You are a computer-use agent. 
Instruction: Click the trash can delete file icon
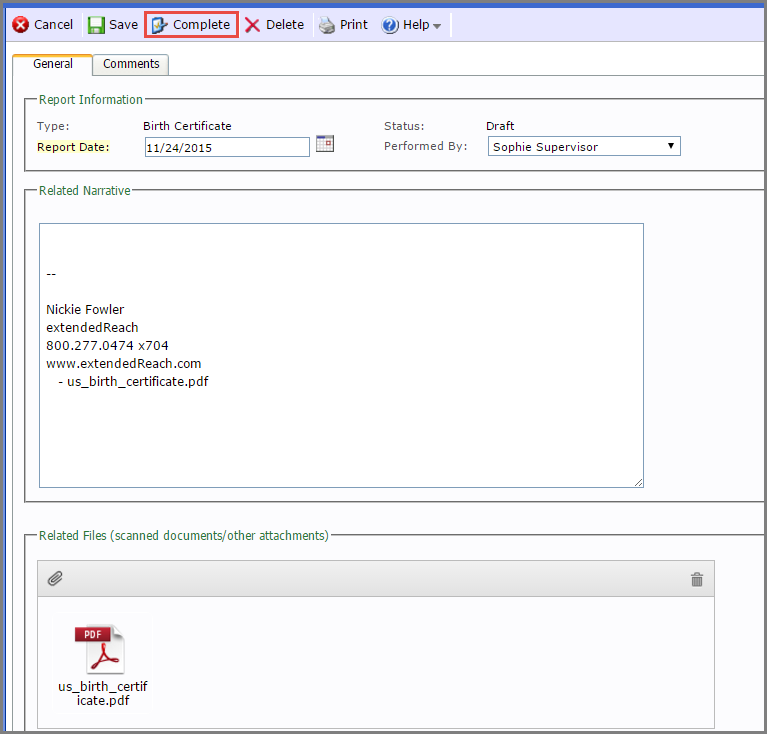click(x=697, y=579)
